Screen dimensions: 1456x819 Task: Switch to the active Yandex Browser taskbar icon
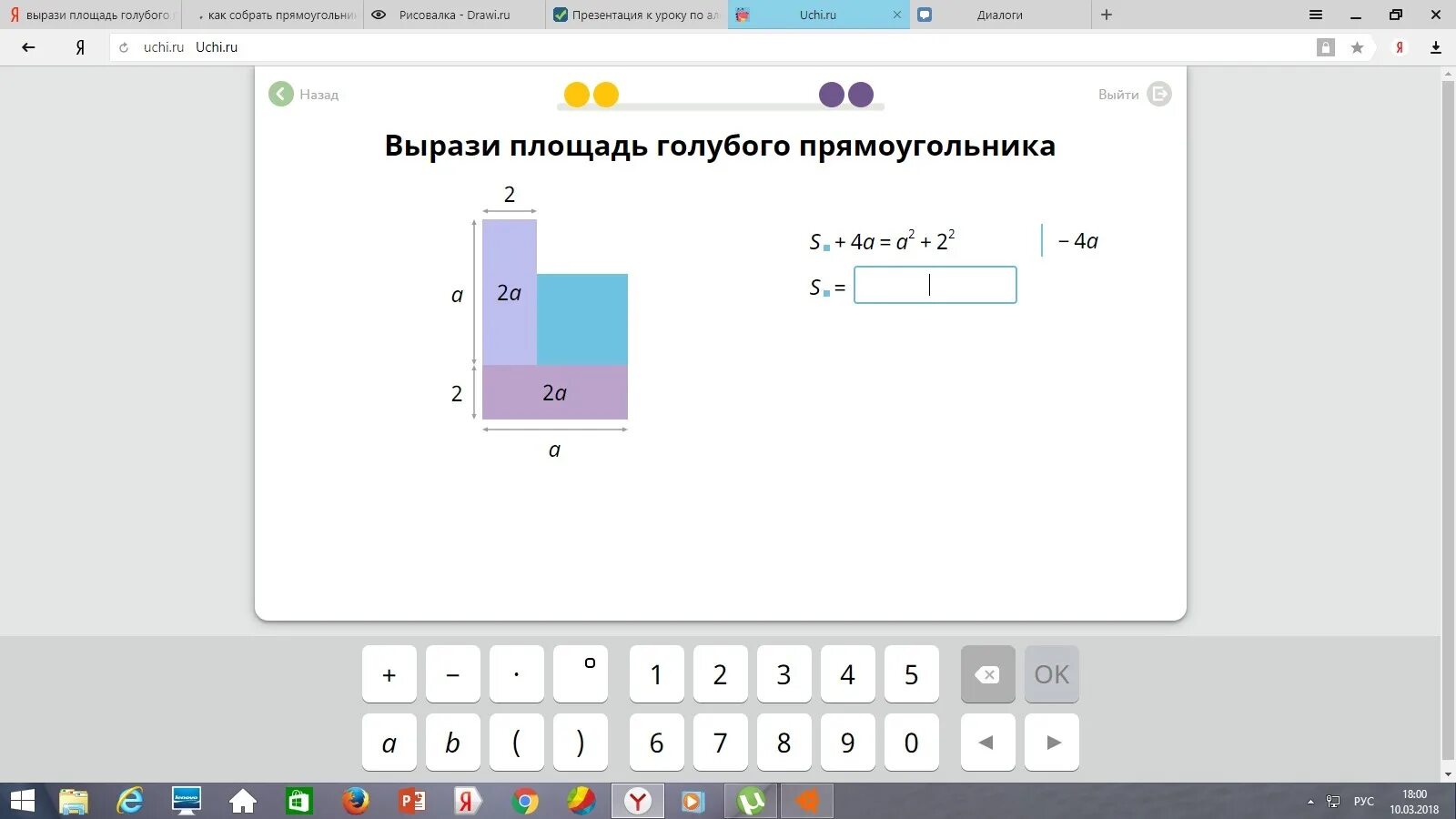coord(638,801)
